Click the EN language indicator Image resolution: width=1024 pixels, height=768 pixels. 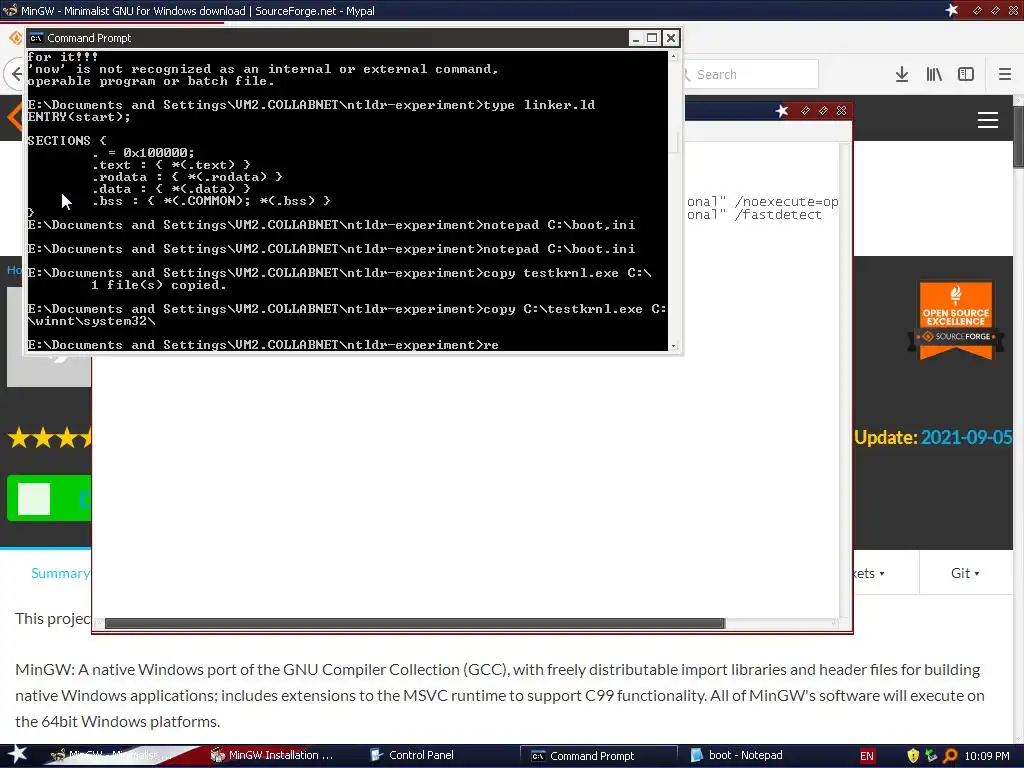[867, 756]
